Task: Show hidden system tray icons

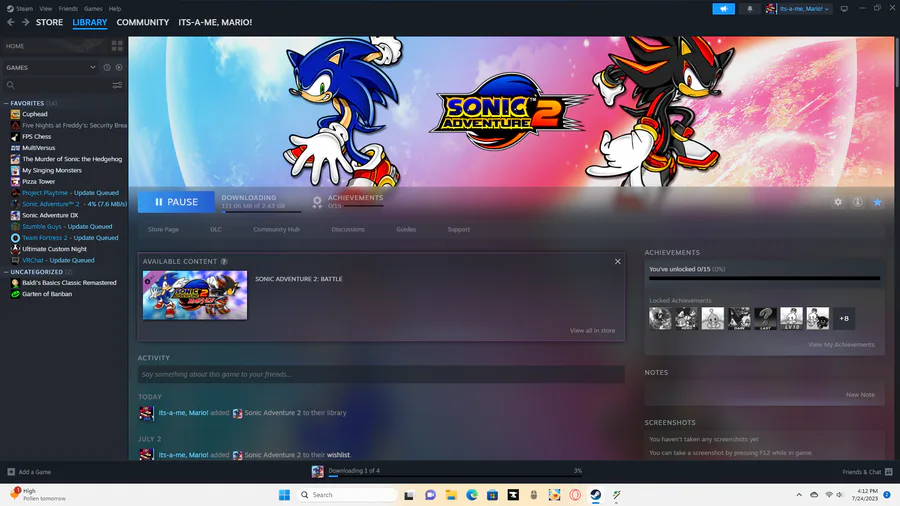Action: click(x=798, y=495)
